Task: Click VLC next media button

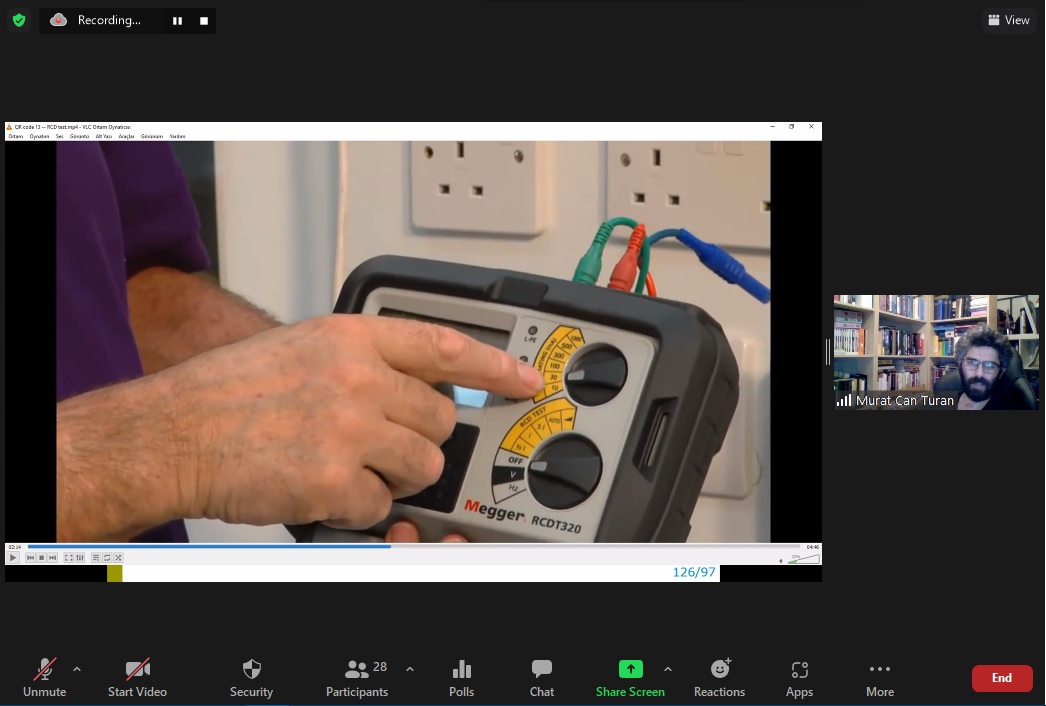Action: [x=53, y=558]
